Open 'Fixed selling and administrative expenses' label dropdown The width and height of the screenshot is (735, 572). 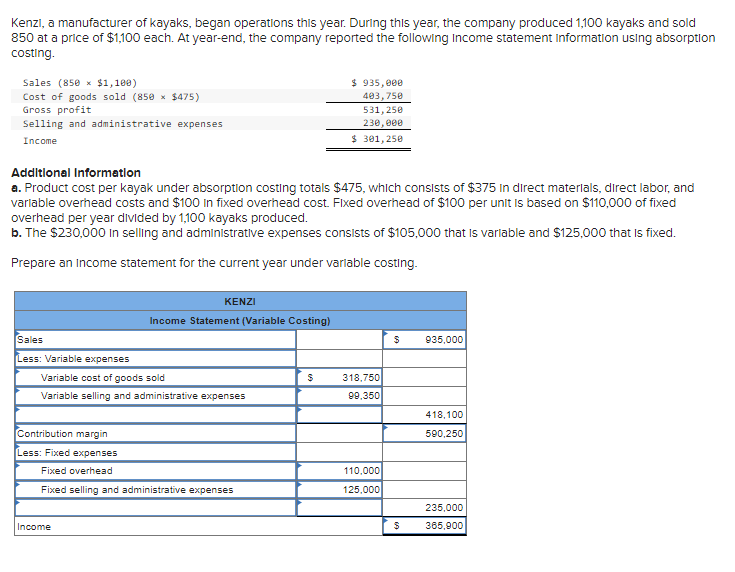pyautogui.click(x=155, y=489)
